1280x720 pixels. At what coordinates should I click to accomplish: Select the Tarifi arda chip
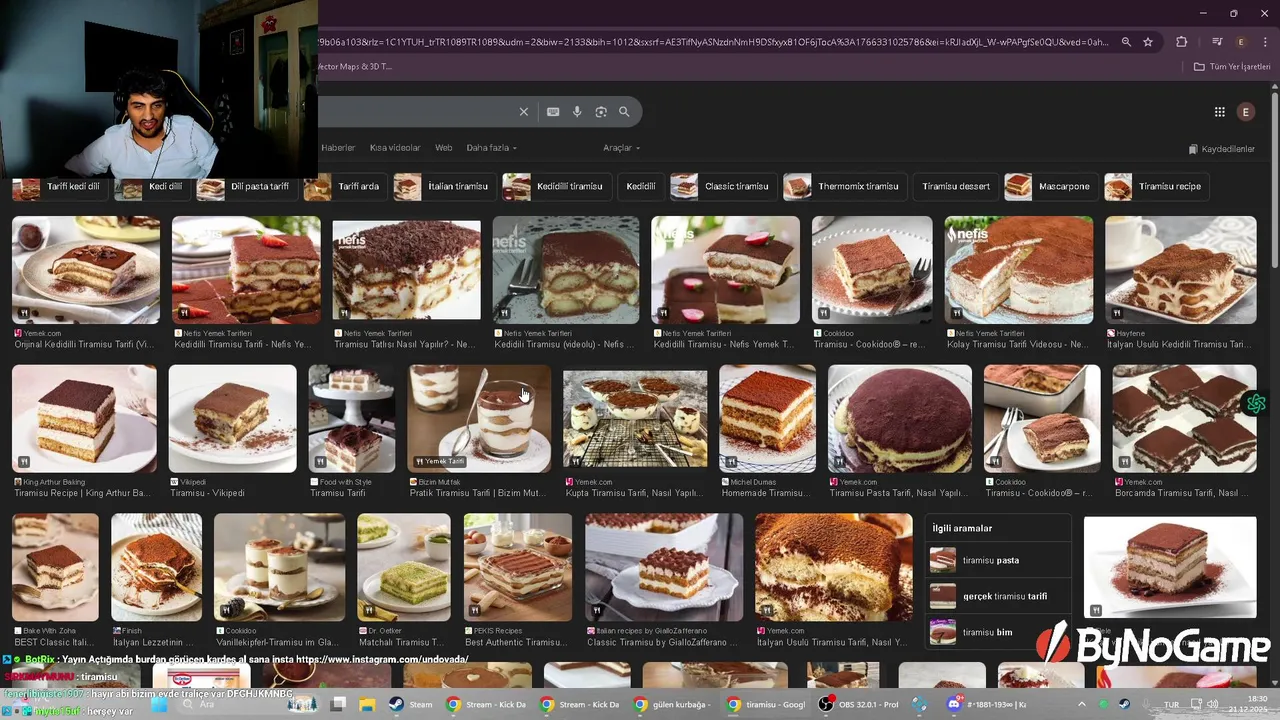tap(344, 187)
